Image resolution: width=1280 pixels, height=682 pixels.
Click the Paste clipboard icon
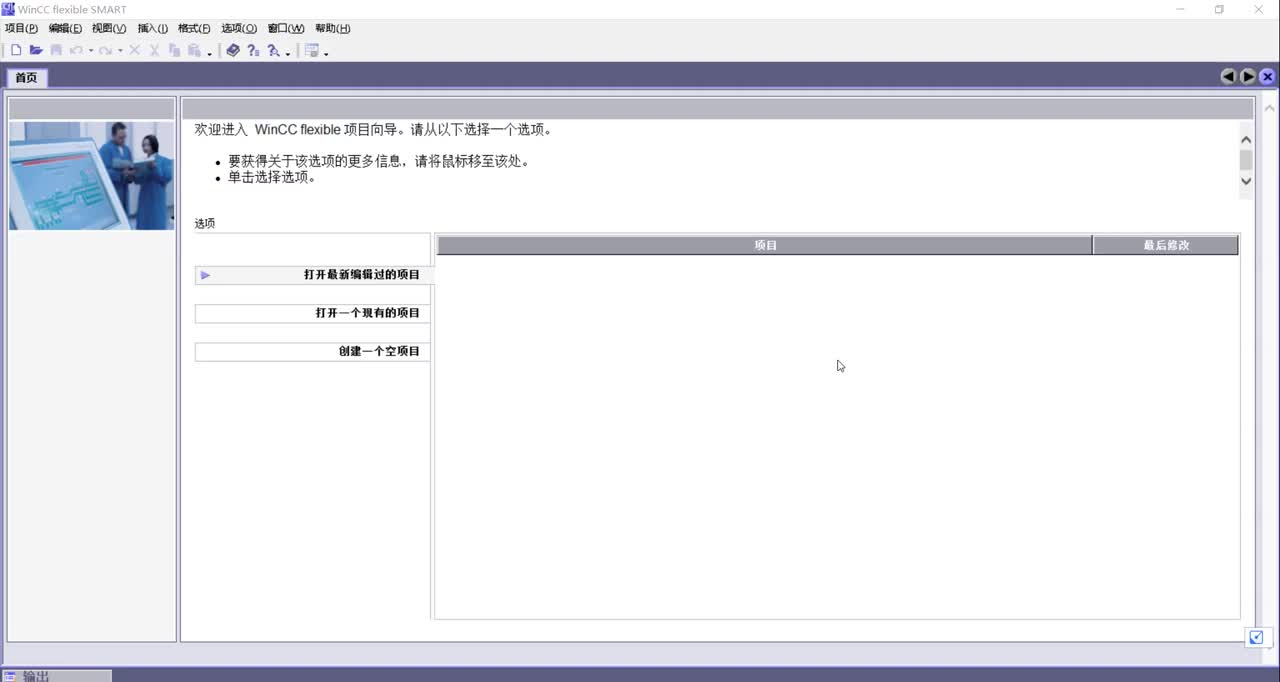coord(194,50)
